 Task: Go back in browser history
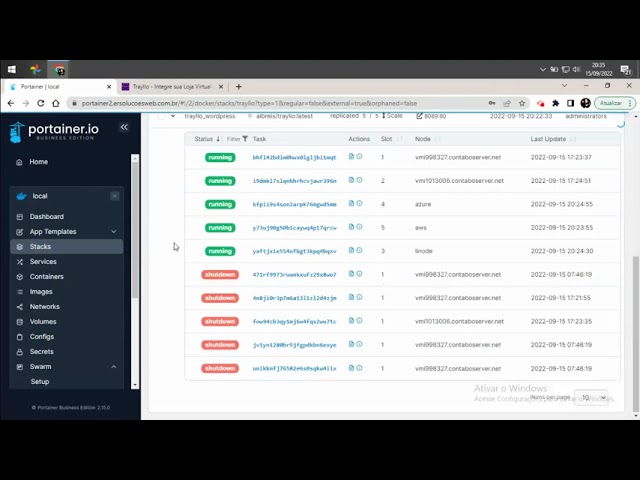coord(11,103)
